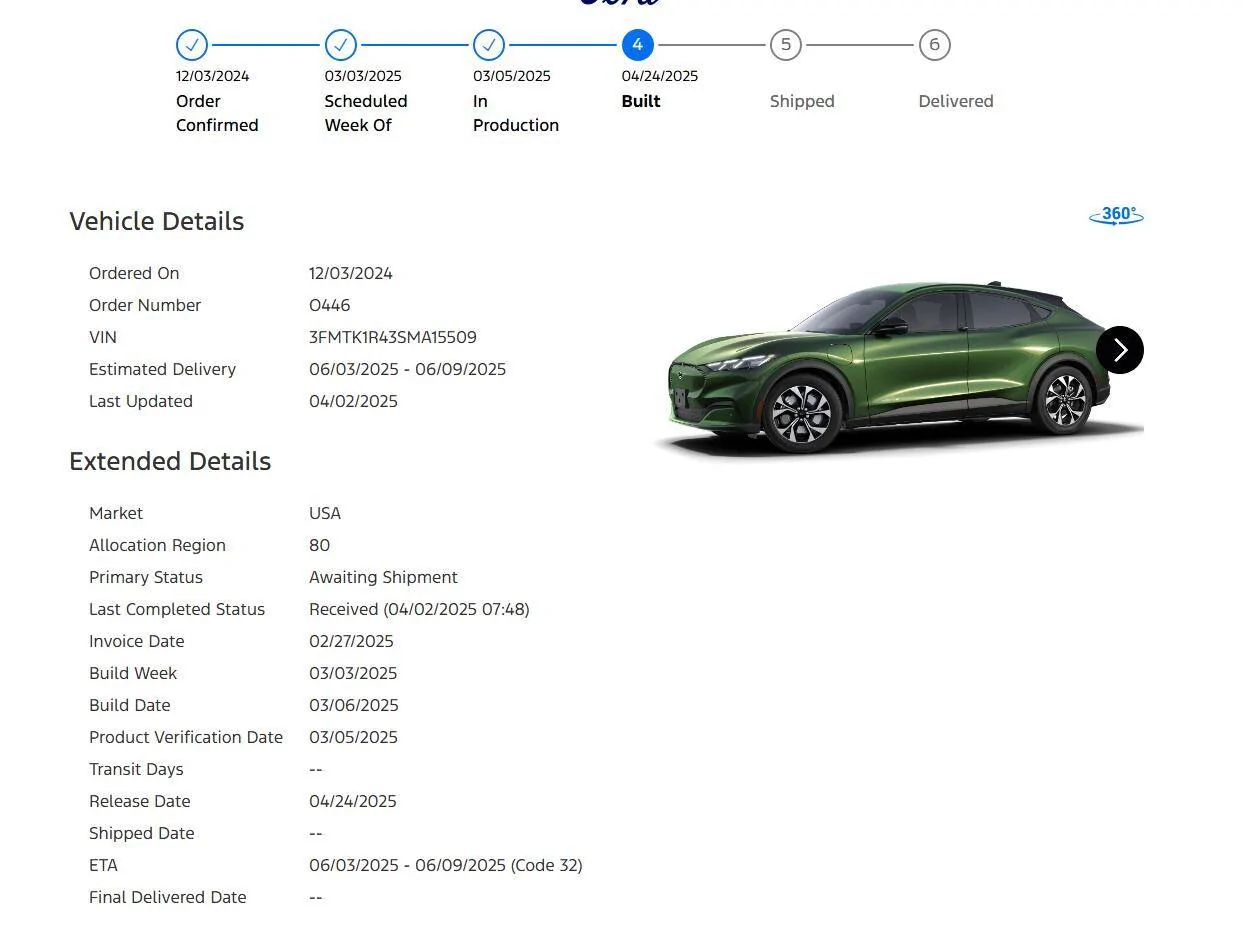1251x932 pixels.
Task: Click the Delivered step label
Action: 956,101
